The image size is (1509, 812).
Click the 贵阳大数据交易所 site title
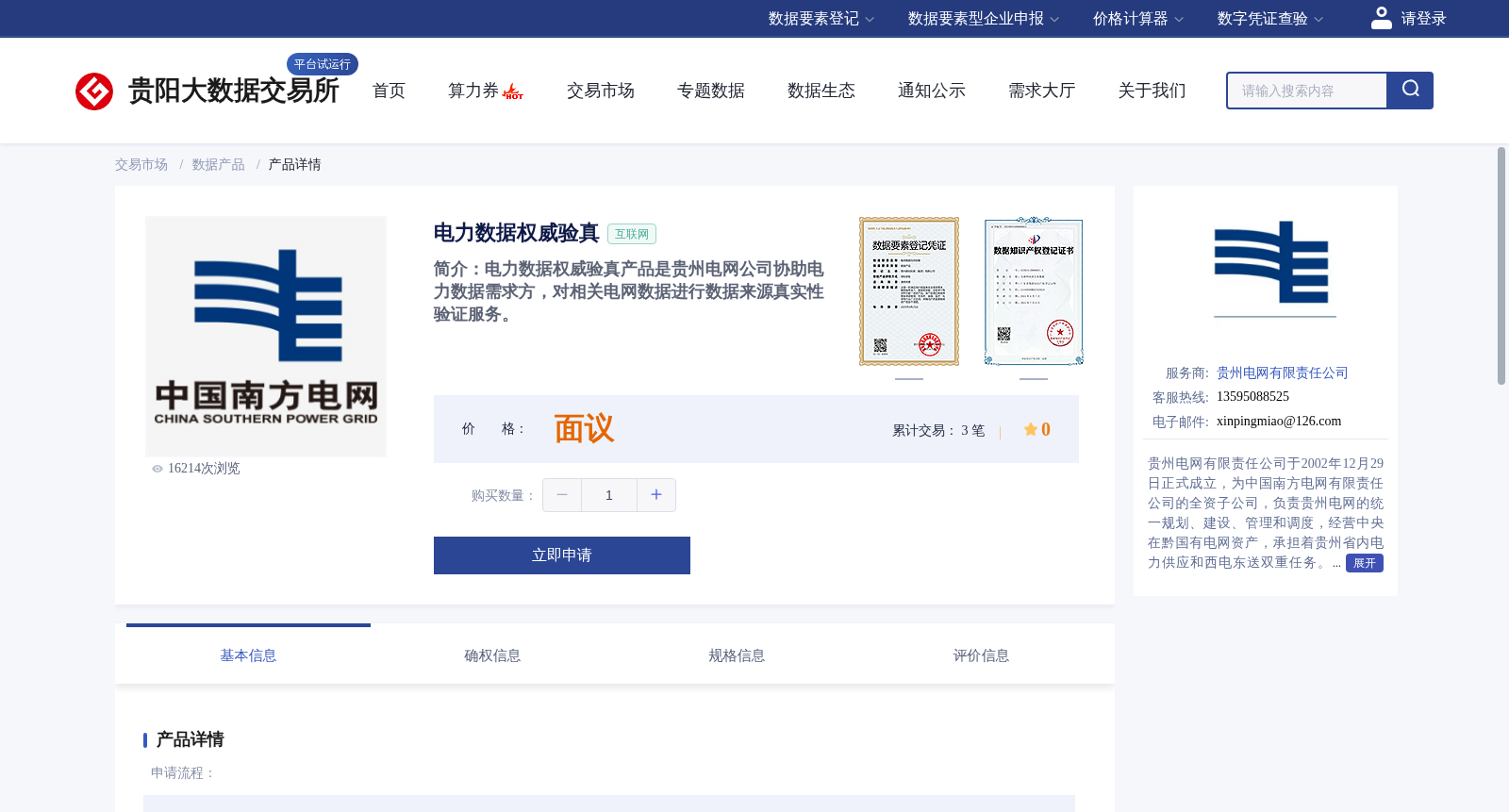pyautogui.click(x=233, y=91)
